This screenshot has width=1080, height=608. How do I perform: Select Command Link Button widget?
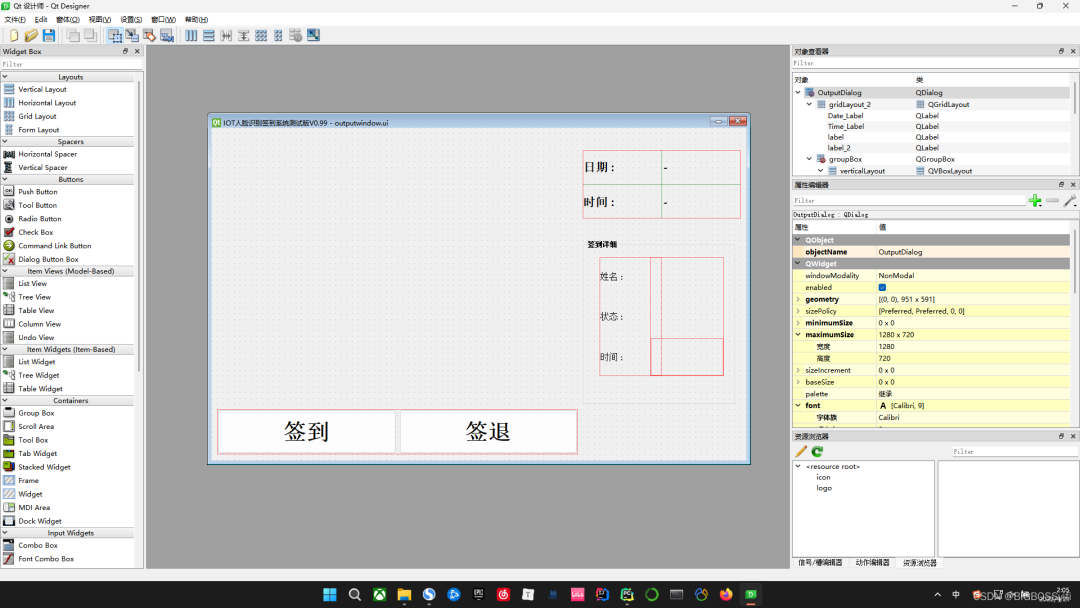pyautogui.click(x=54, y=246)
